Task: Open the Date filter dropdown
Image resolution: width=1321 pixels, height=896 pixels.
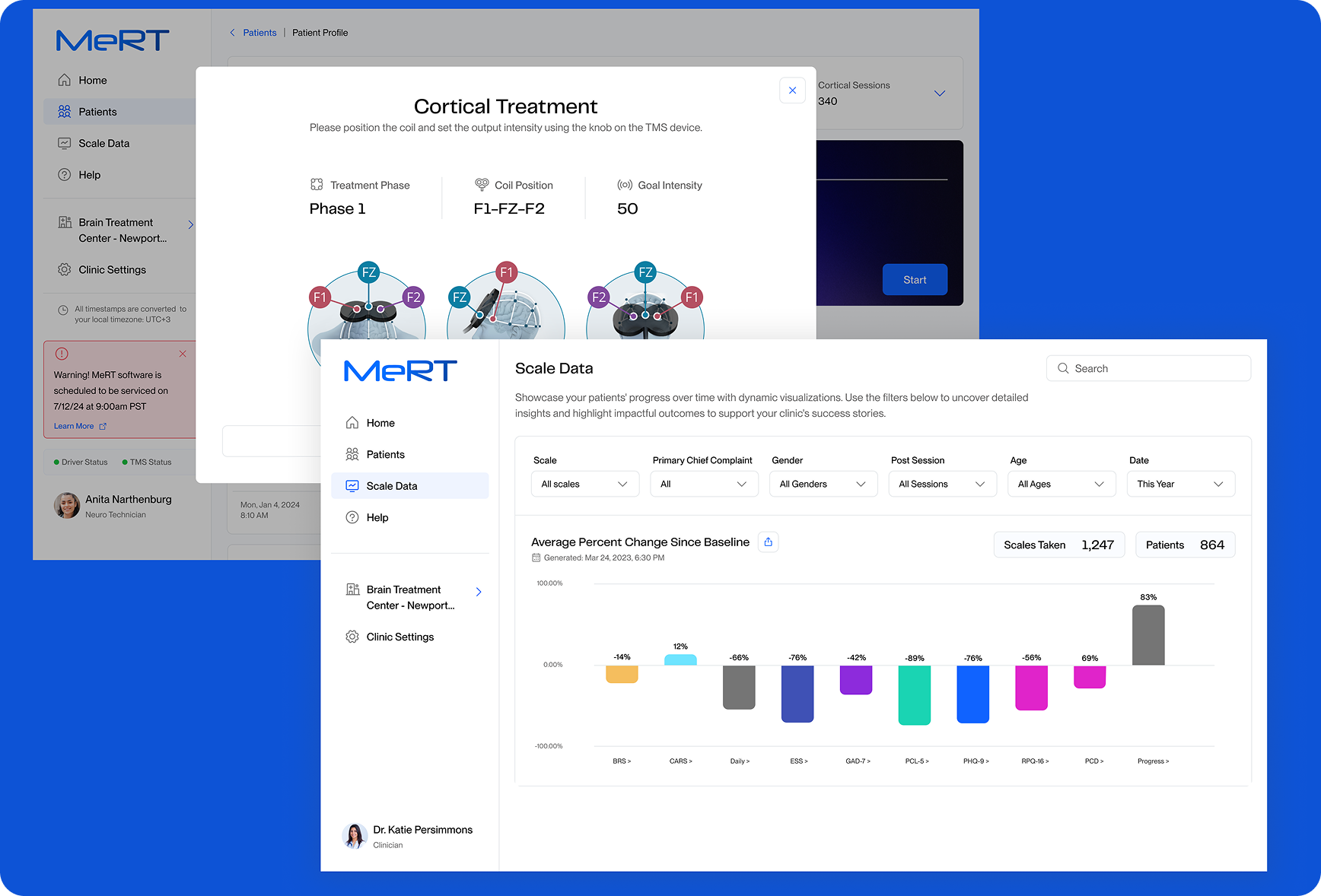Action: [1180, 485]
